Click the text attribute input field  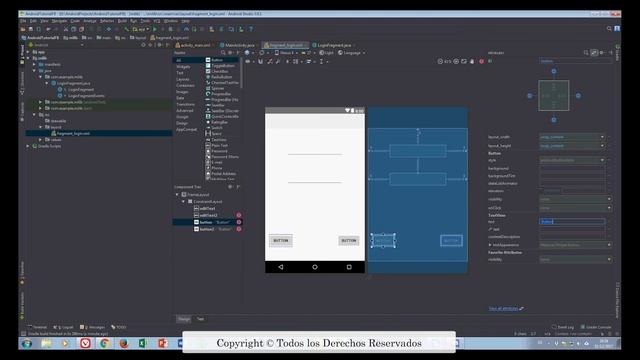(572, 222)
